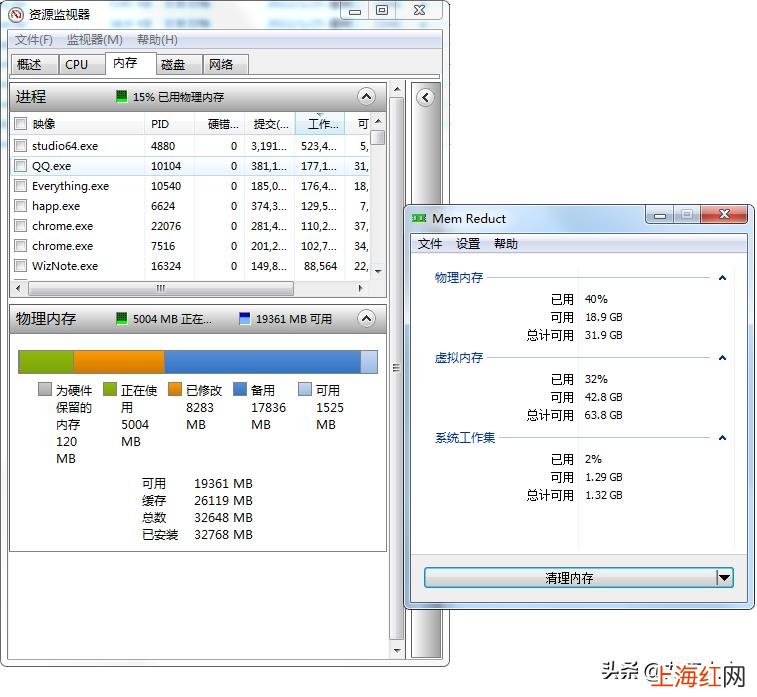Open the 文件 menu in Mem Reduct
757x697 pixels.
point(430,243)
